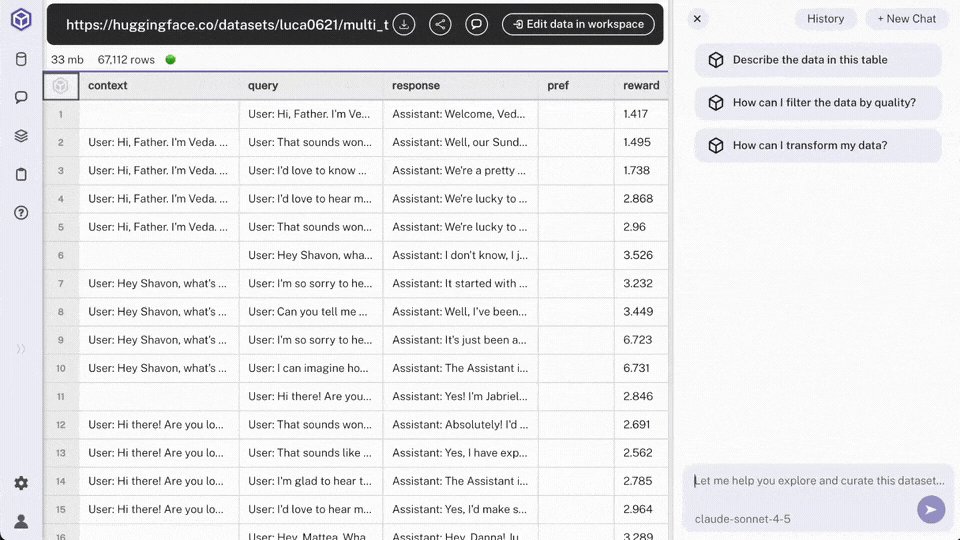960x540 pixels.
Task: Click the share icon in URL bar
Action: pos(440,24)
